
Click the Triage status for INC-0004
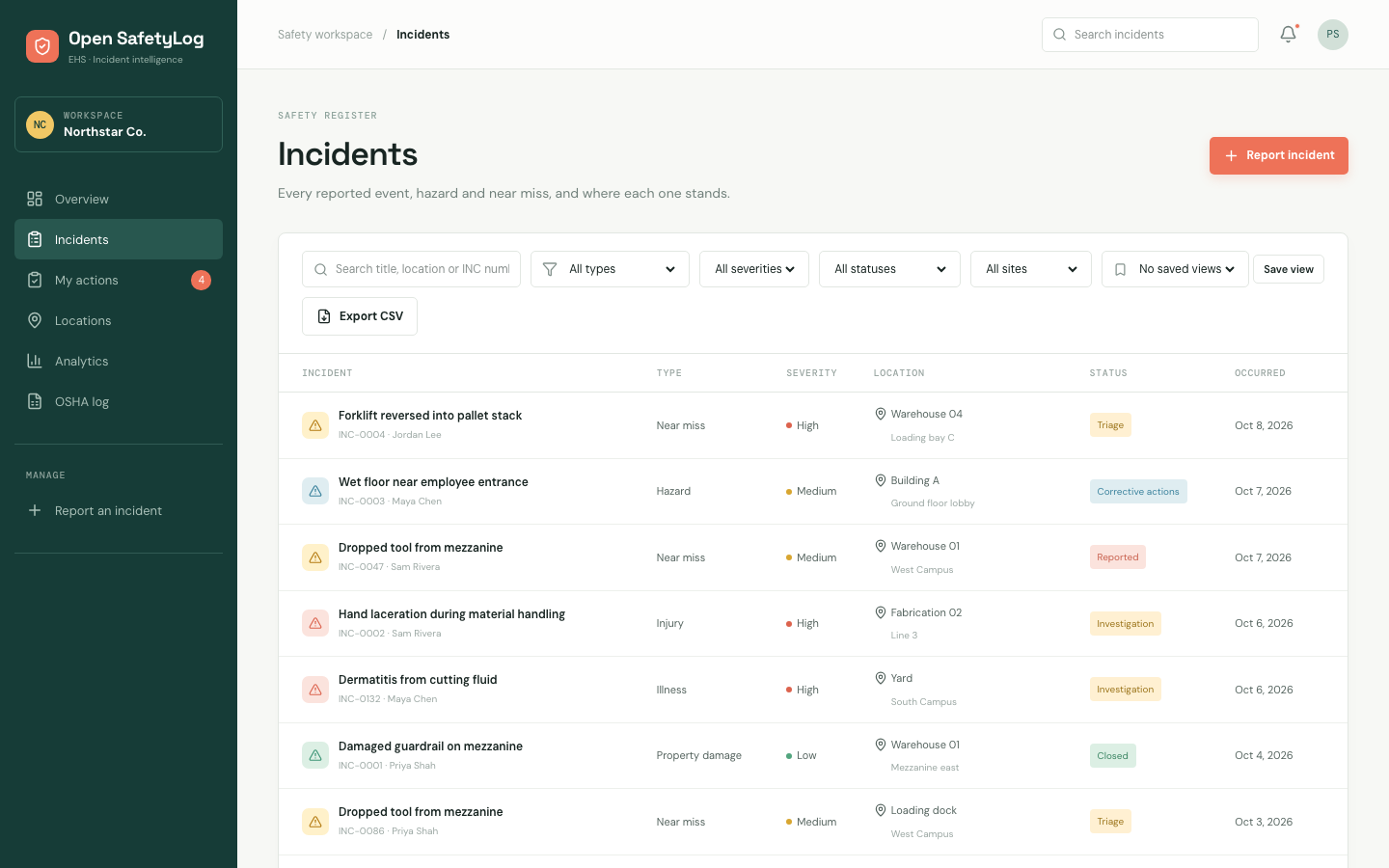click(1110, 425)
